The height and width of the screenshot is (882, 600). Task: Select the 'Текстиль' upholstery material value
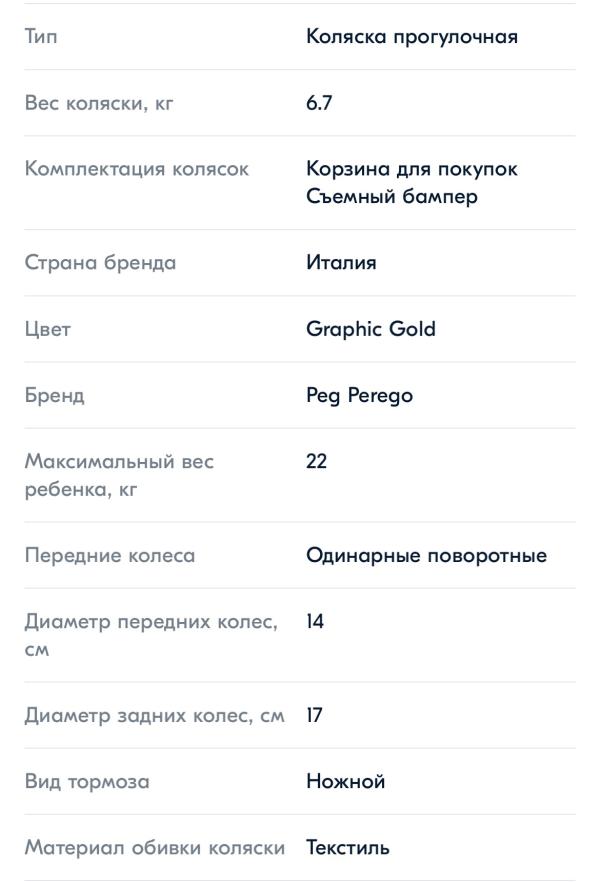tap(348, 848)
